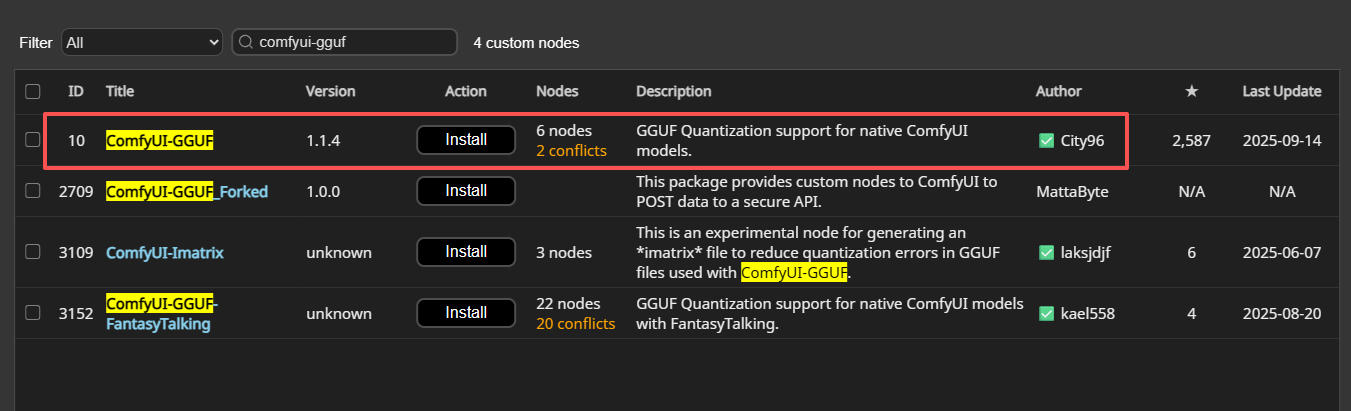Sort list by Title column header
This screenshot has height=411, width=1351.
click(x=120, y=91)
